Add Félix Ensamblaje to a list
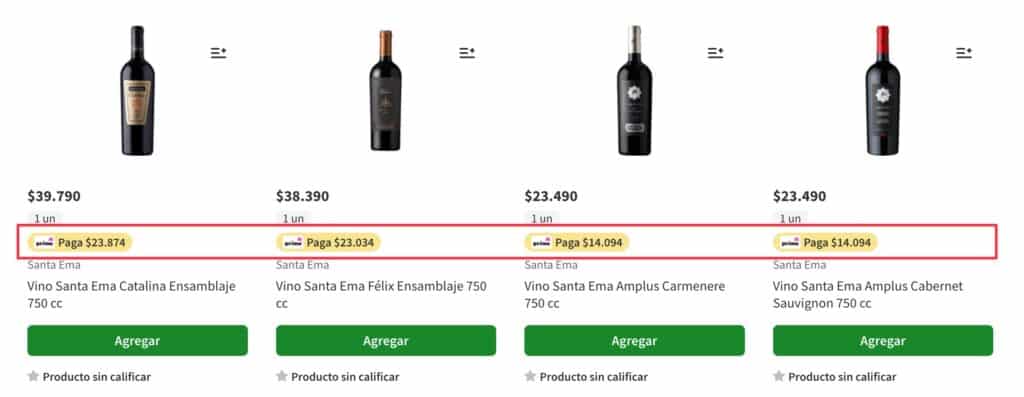Screen dimensions: 1024x397 click(x=467, y=53)
